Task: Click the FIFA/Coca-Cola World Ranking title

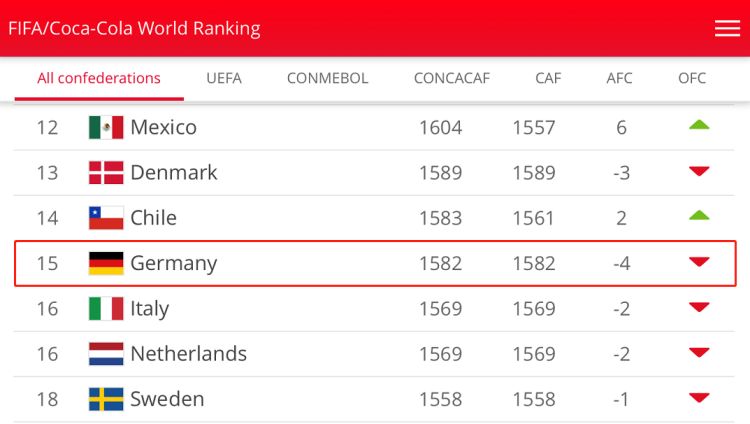Action: coord(134,28)
